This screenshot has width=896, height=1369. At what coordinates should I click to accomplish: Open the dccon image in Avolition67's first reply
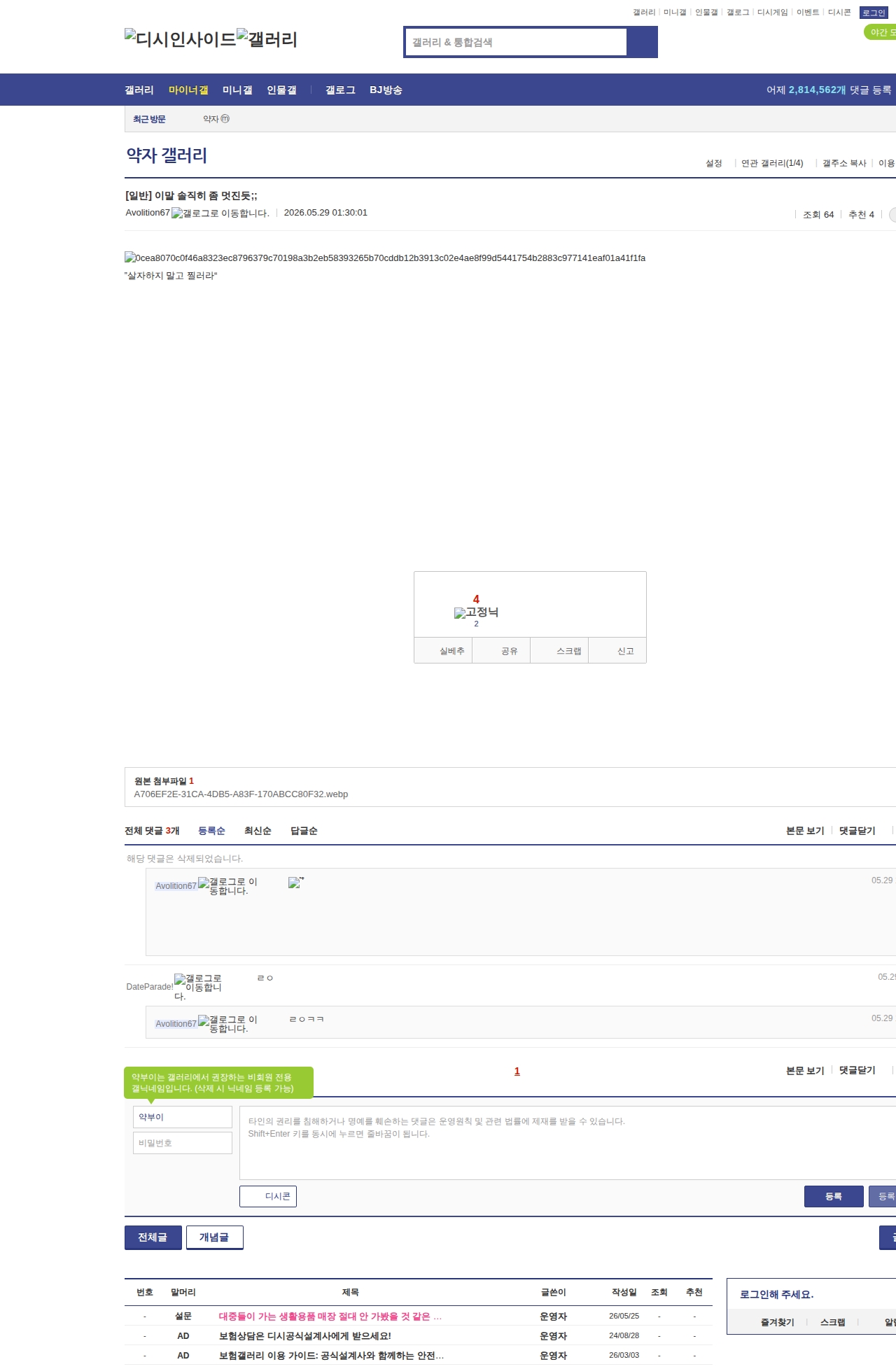[x=296, y=883]
